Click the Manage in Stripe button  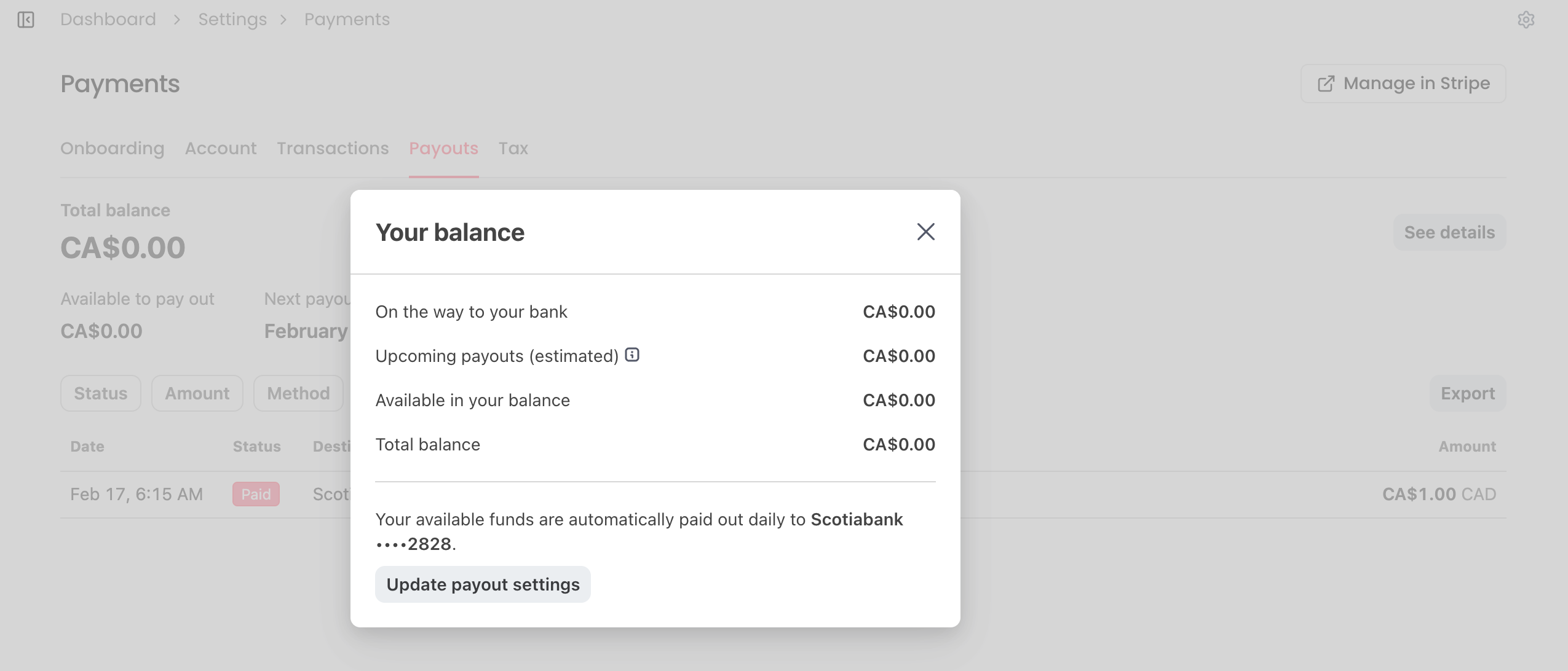point(1403,84)
